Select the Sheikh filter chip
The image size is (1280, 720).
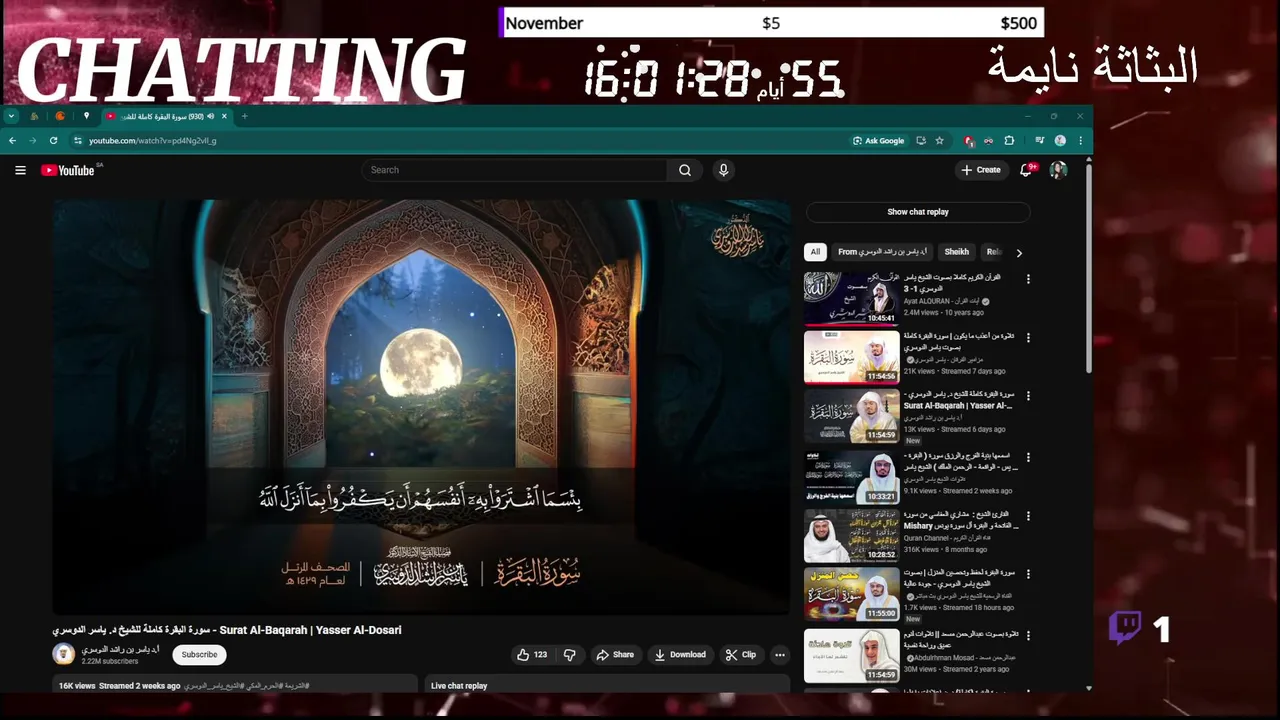(957, 252)
